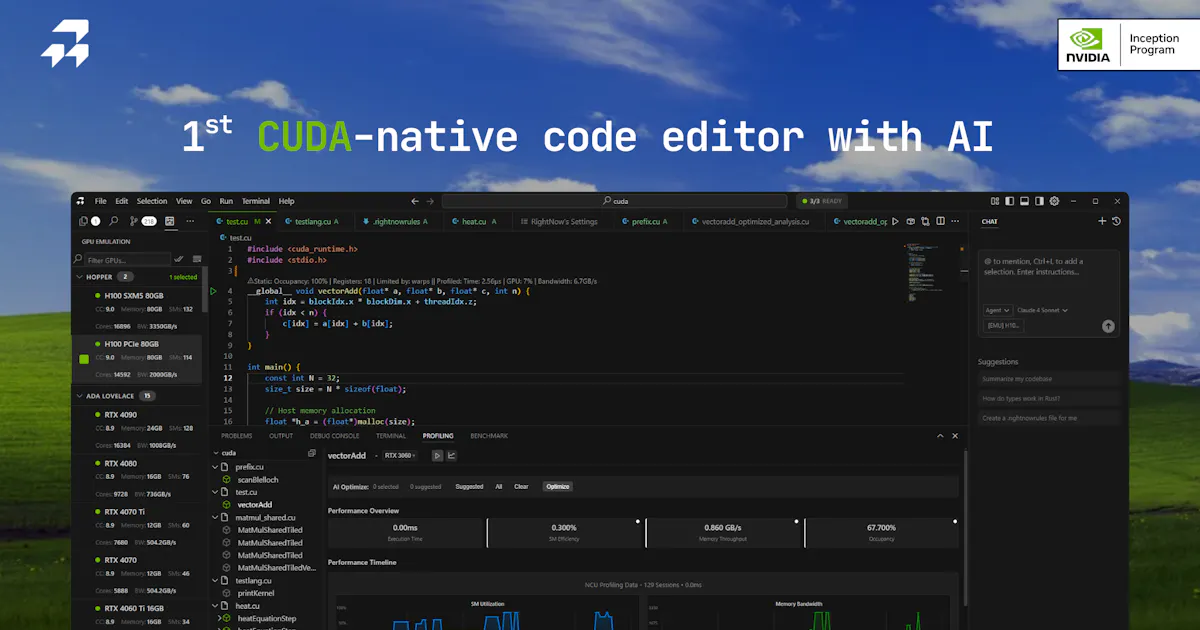
Task: Open chat history clock icon
Action: pos(1116,221)
